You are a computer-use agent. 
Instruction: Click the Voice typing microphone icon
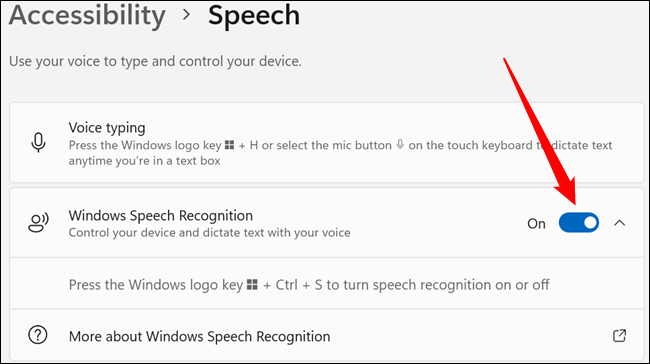click(39, 143)
